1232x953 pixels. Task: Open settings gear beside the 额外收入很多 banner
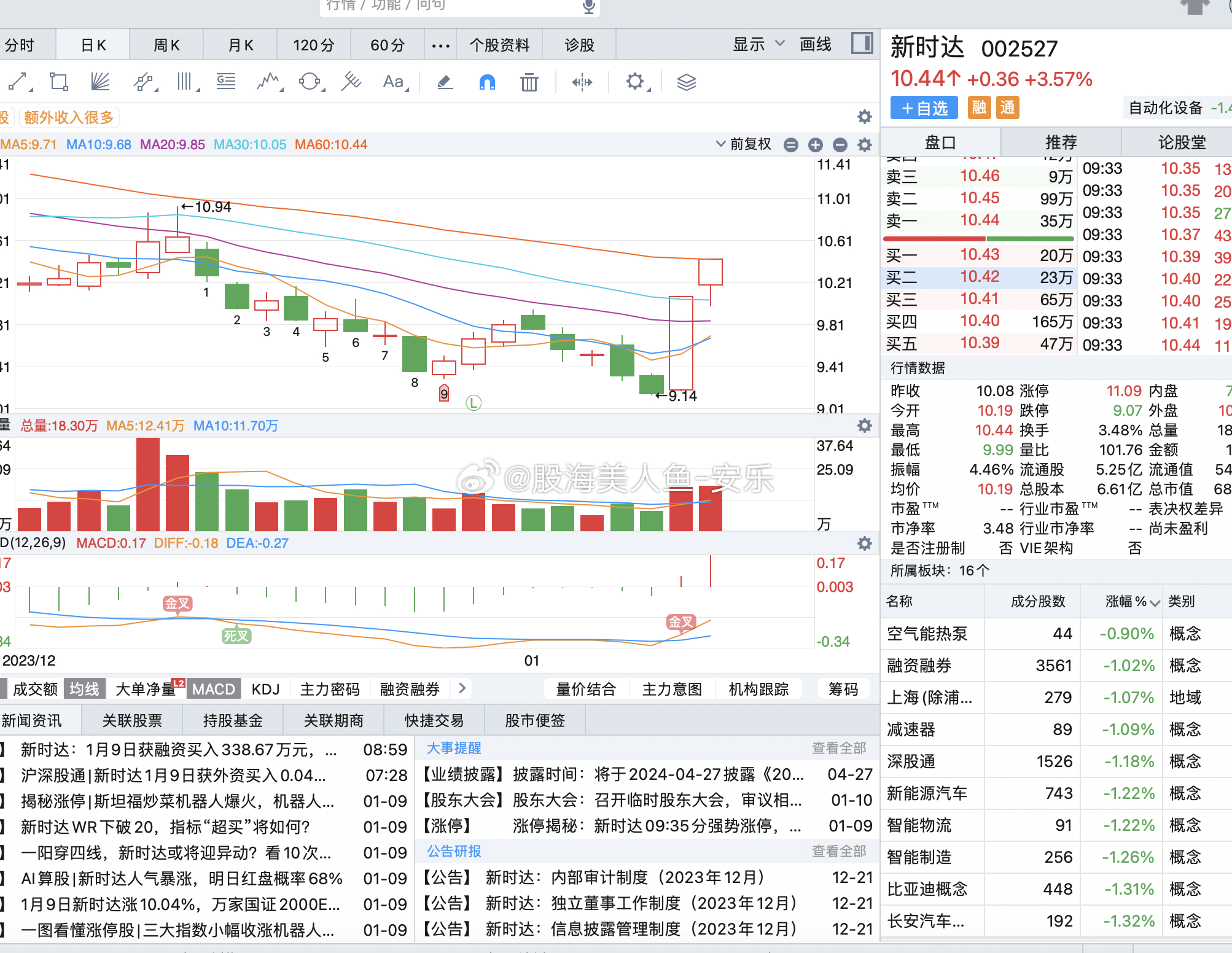coord(865,117)
